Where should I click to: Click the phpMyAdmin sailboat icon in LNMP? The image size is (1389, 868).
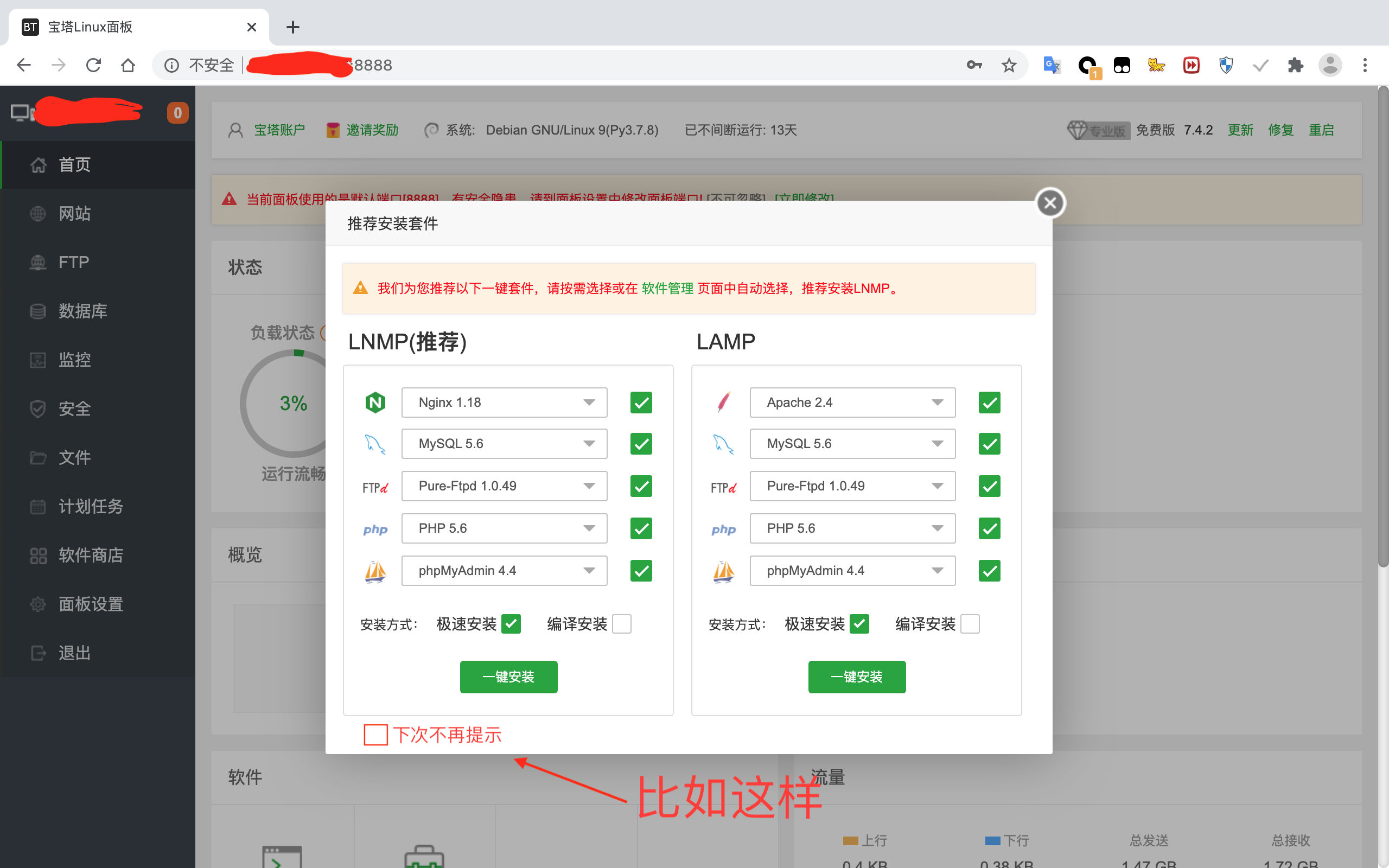[375, 571]
